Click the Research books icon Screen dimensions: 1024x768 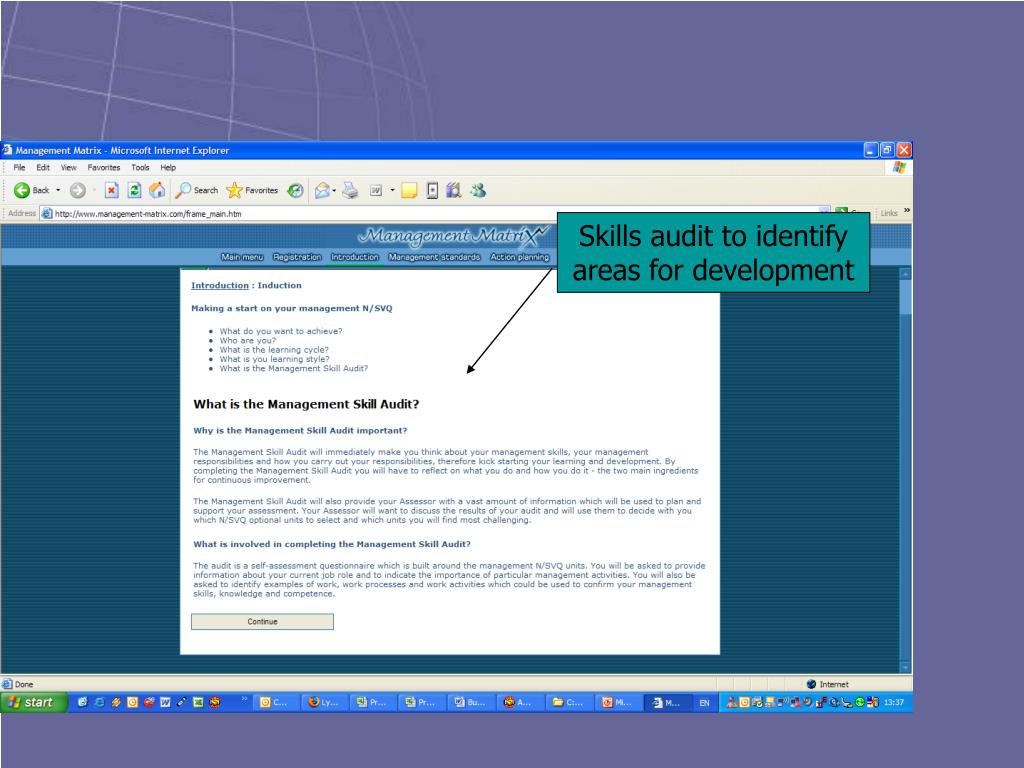(454, 191)
